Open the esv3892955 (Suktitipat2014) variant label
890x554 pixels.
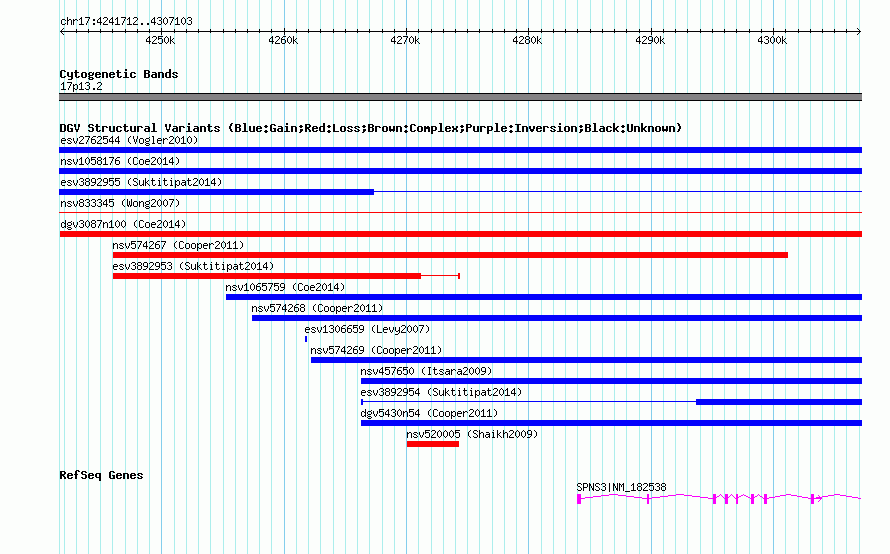click(x=141, y=182)
